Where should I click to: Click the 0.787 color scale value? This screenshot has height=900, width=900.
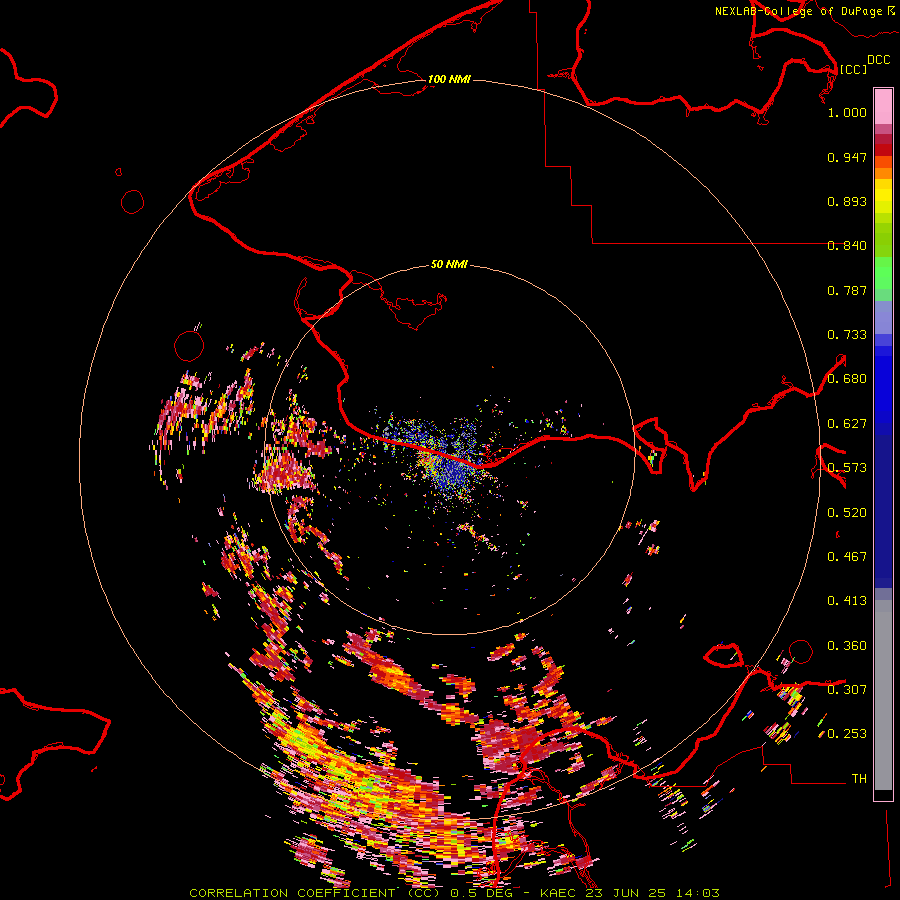[847, 290]
